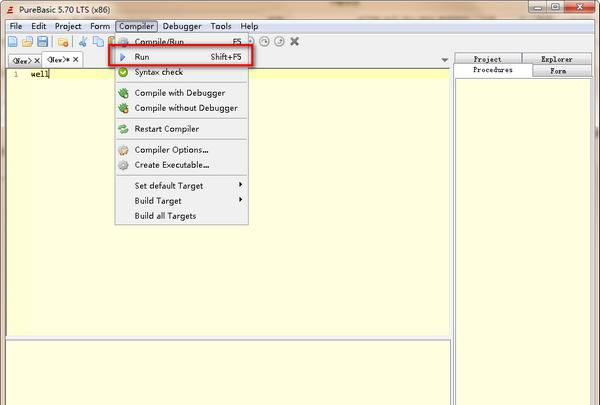Viewport: 600px width, 405px height.
Task: Open Compiler Options... dialog
Action: tap(181, 150)
